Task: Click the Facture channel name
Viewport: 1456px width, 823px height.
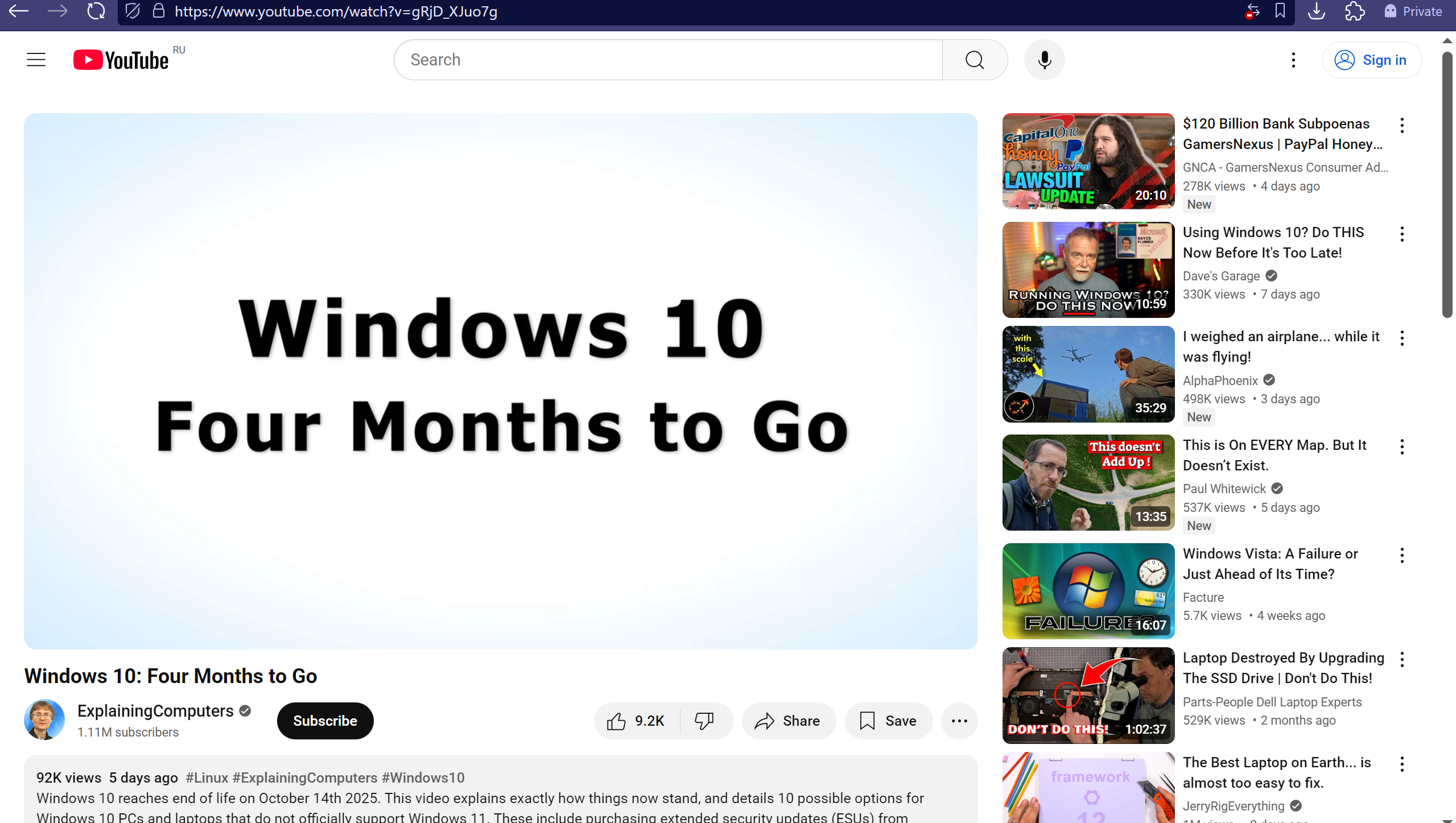Action: coord(1203,597)
